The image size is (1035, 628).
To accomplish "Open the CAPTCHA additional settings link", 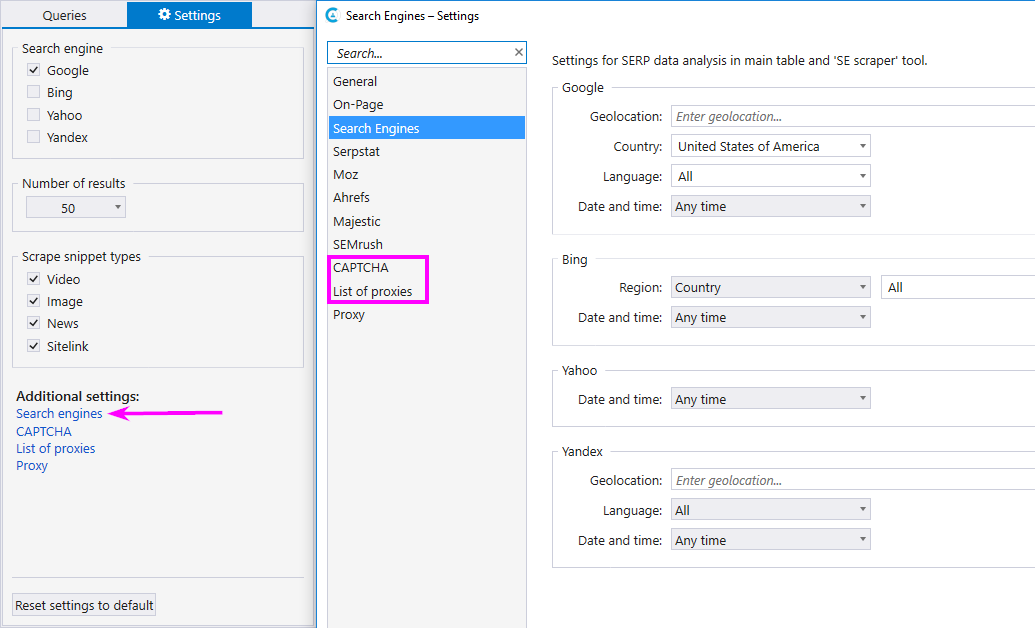I will coord(44,431).
